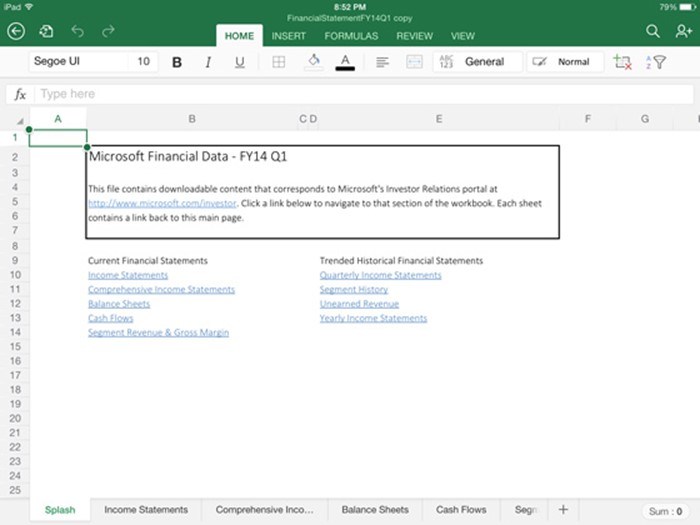
Task: Click the merge cells icon
Action: click(x=414, y=62)
